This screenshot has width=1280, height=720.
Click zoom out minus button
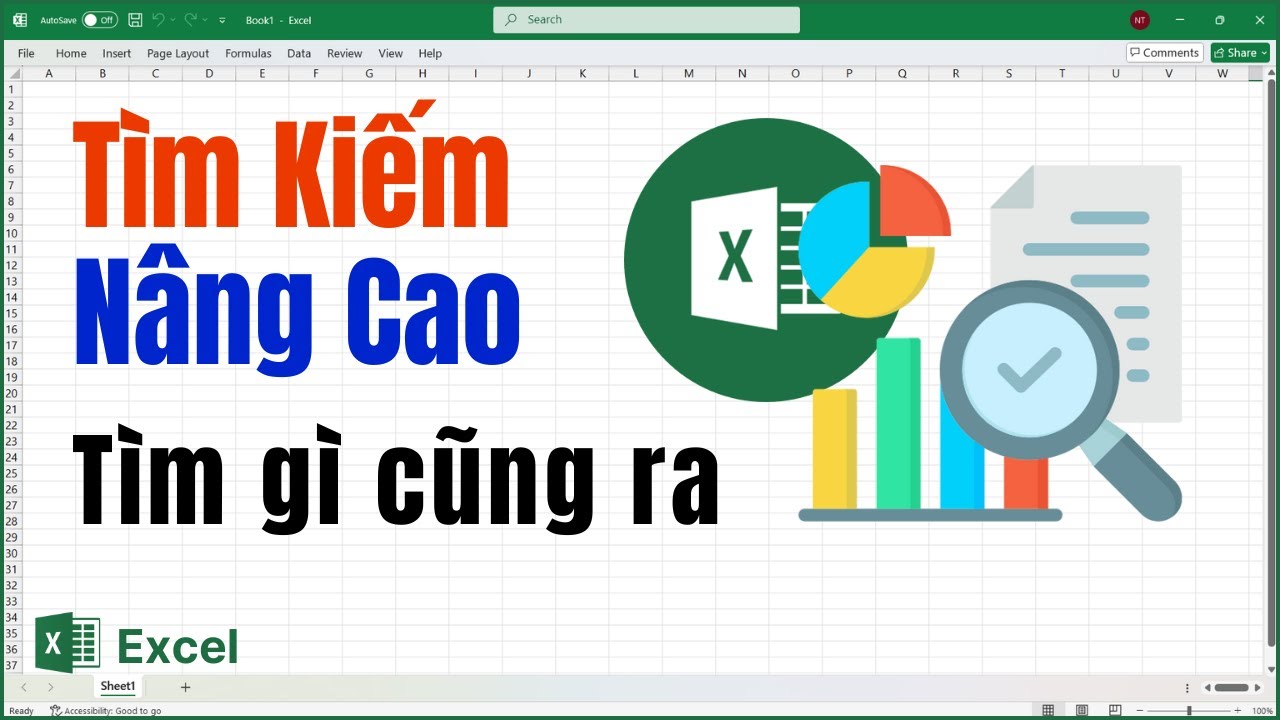coord(1142,711)
